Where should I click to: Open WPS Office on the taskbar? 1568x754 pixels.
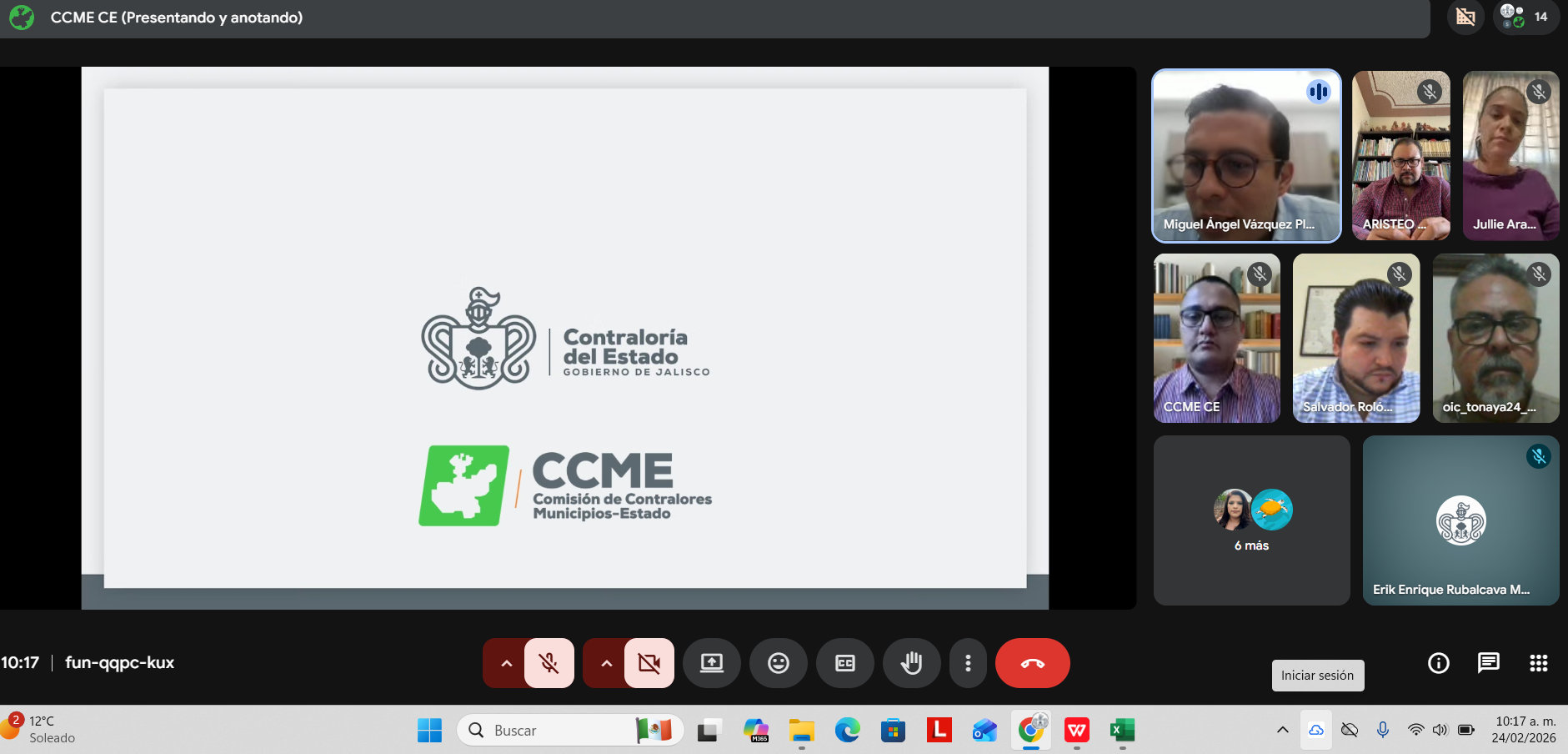coord(1077,731)
